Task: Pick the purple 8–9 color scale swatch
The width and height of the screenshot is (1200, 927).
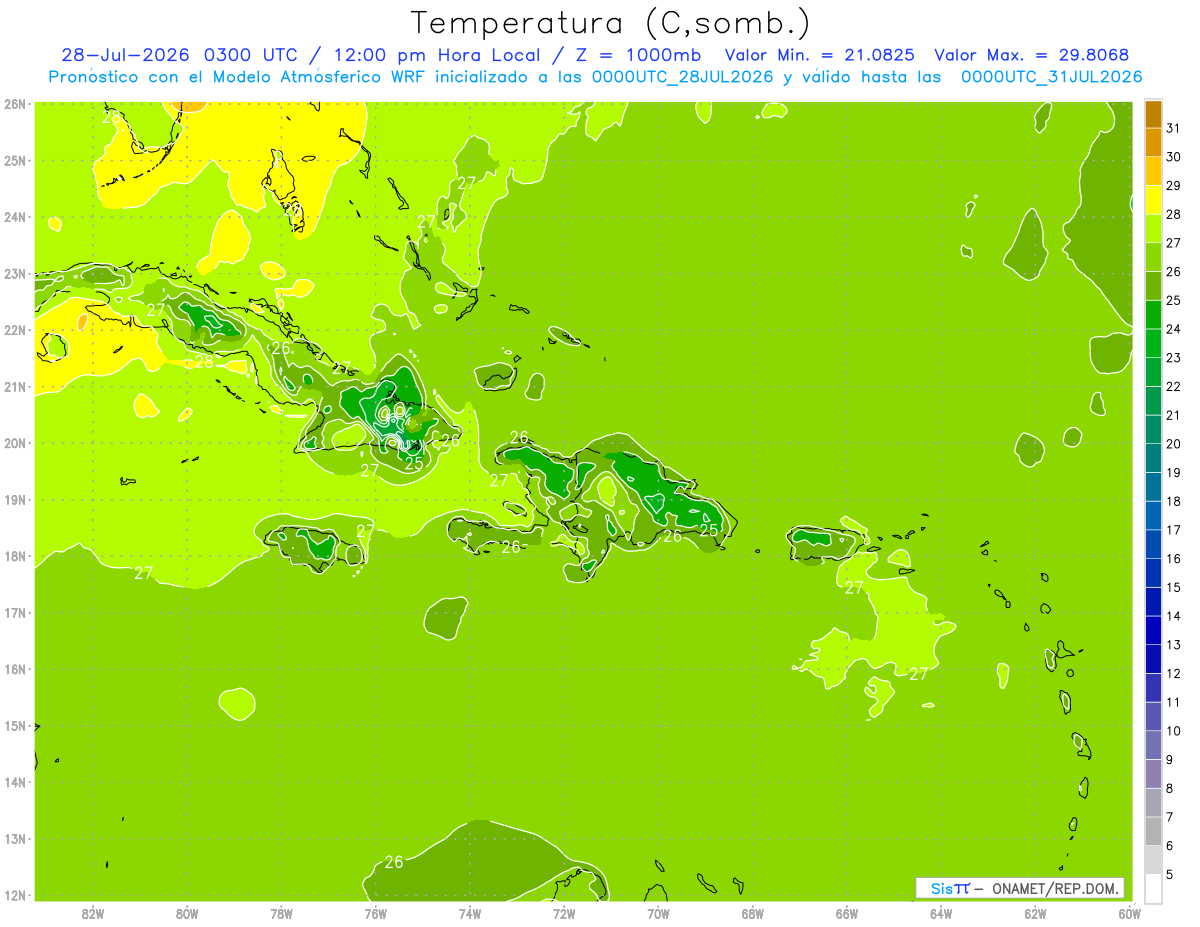Action: click(x=1153, y=774)
